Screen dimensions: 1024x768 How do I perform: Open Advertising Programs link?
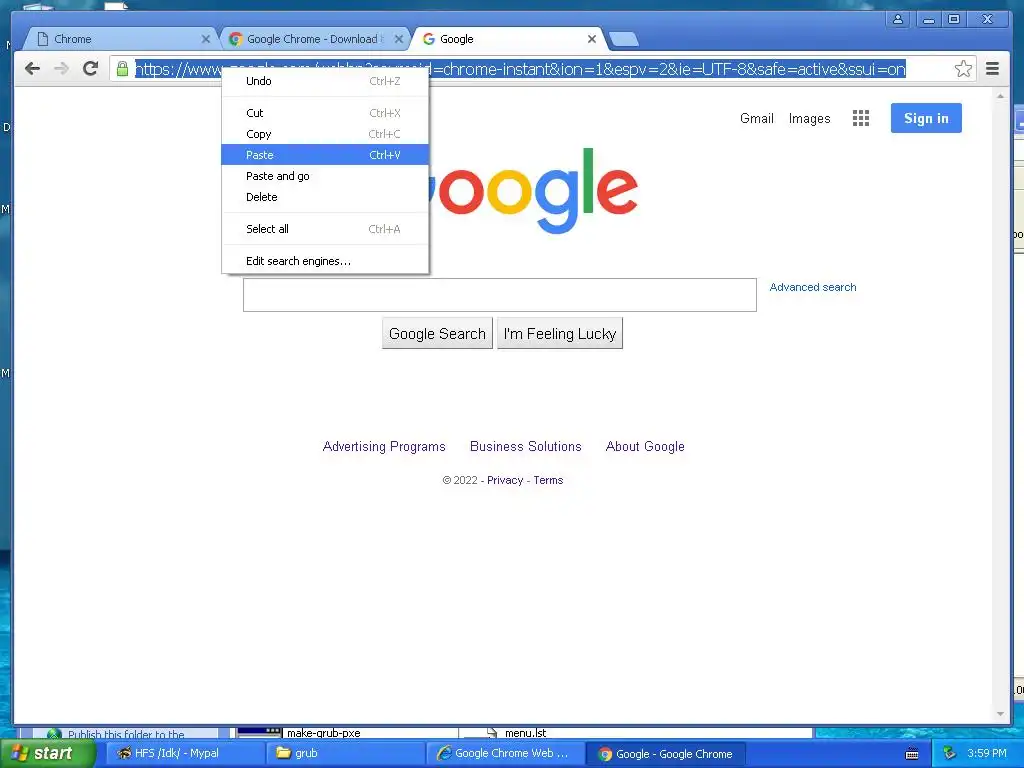pos(384,446)
